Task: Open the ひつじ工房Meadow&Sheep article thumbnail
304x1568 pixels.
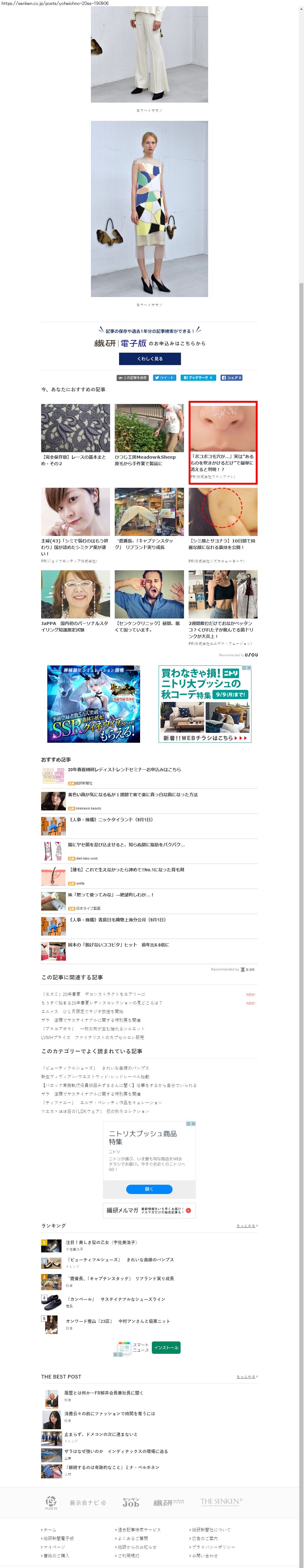Action: tap(149, 428)
